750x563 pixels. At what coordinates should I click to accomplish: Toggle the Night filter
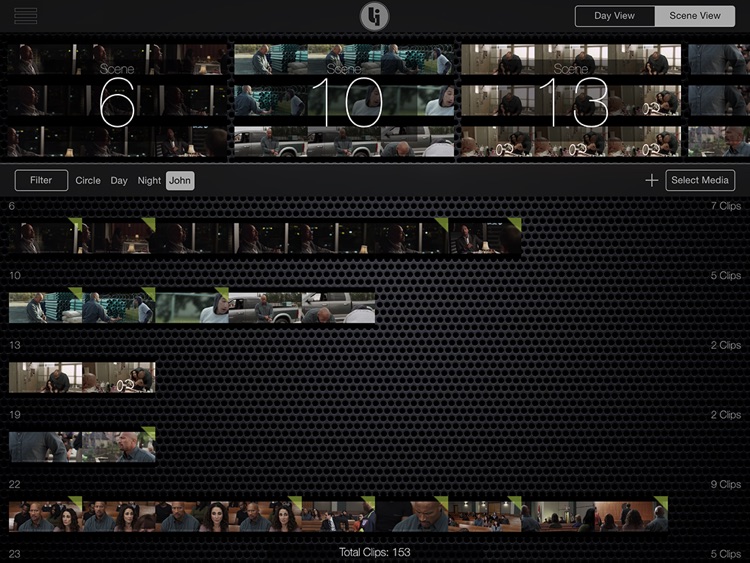pos(149,181)
